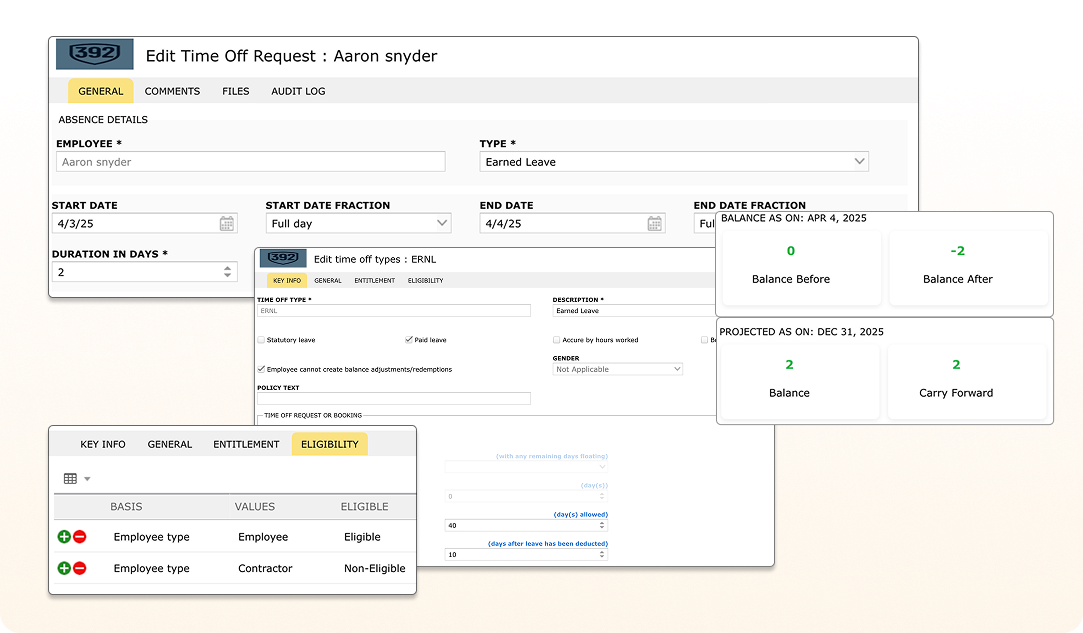Open the remaining days floating dropdown
Viewport: 1083px width, 633px height.
(x=526, y=467)
